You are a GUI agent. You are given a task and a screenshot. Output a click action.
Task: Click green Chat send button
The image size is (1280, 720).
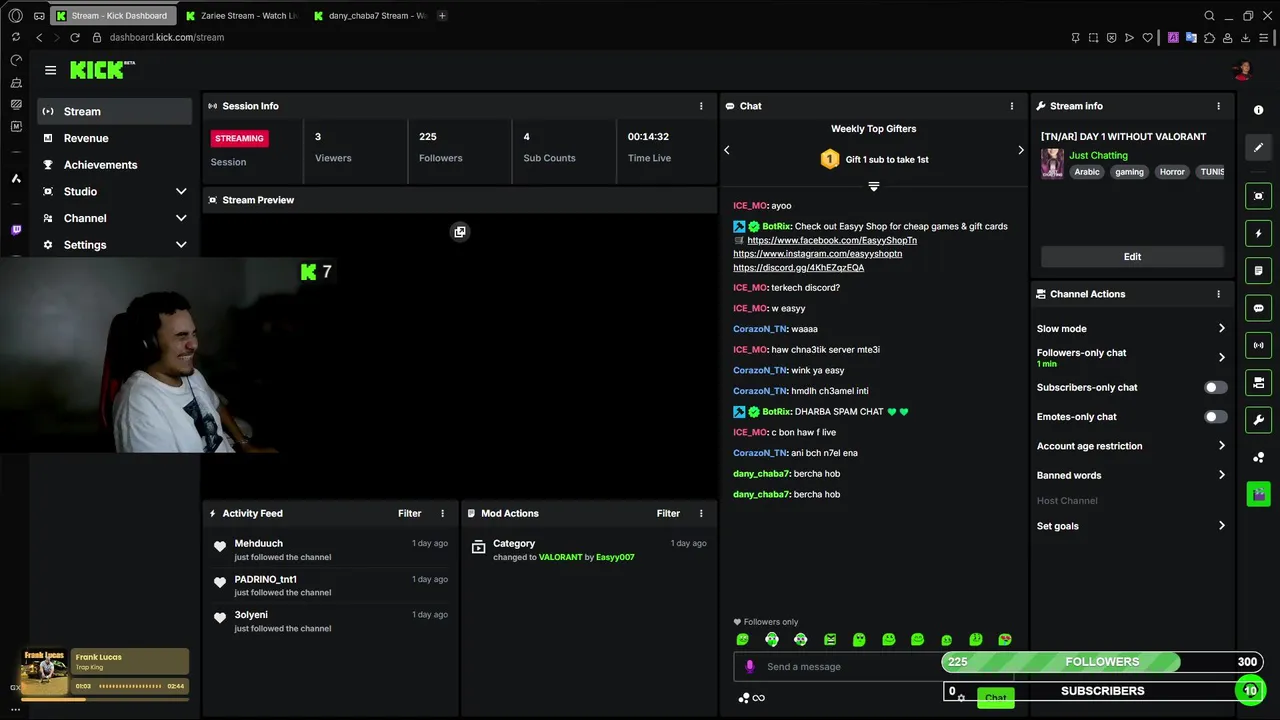click(x=995, y=698)
